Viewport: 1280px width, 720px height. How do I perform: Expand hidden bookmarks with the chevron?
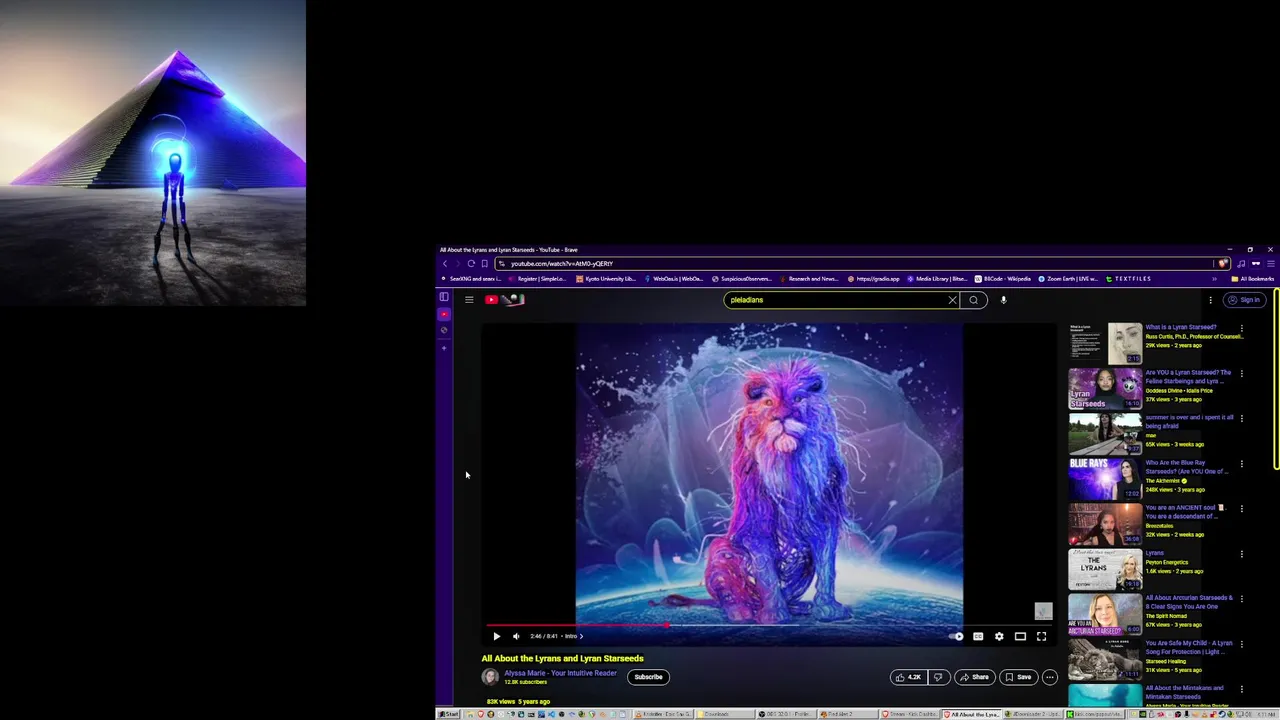(x=1214, y=279)
